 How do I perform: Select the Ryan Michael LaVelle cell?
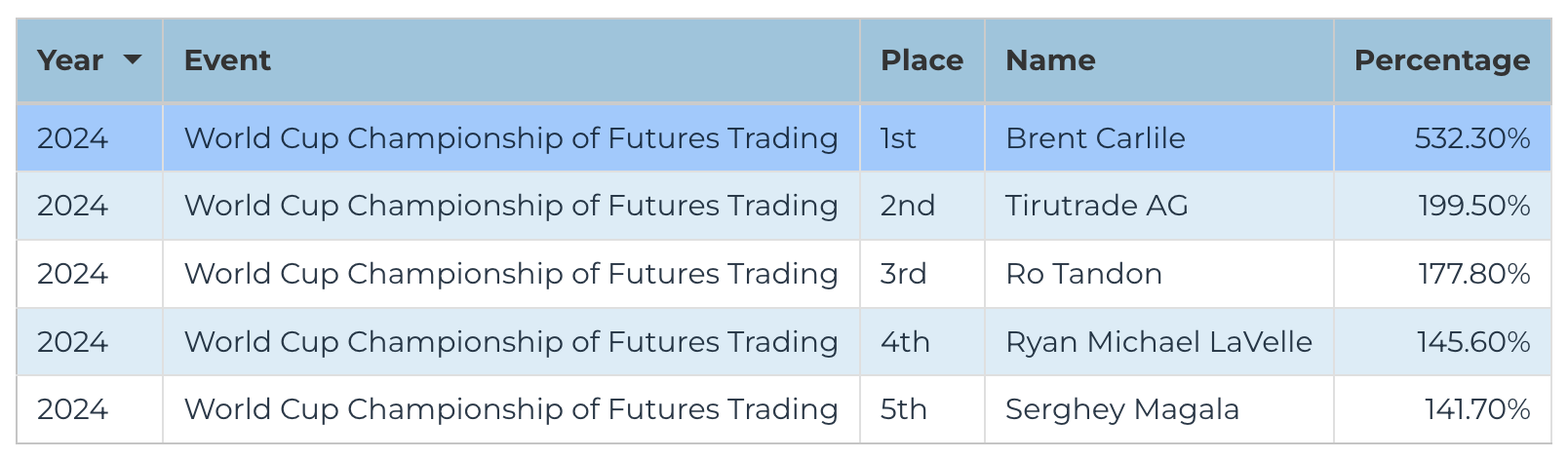coord(1159,342)
